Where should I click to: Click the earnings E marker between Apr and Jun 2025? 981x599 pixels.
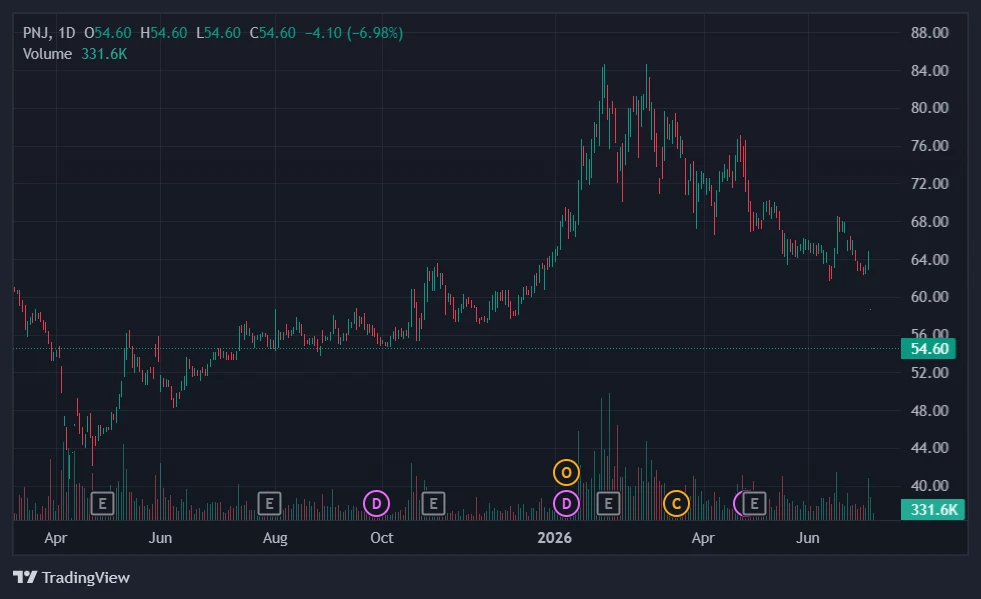pos(103,503)
